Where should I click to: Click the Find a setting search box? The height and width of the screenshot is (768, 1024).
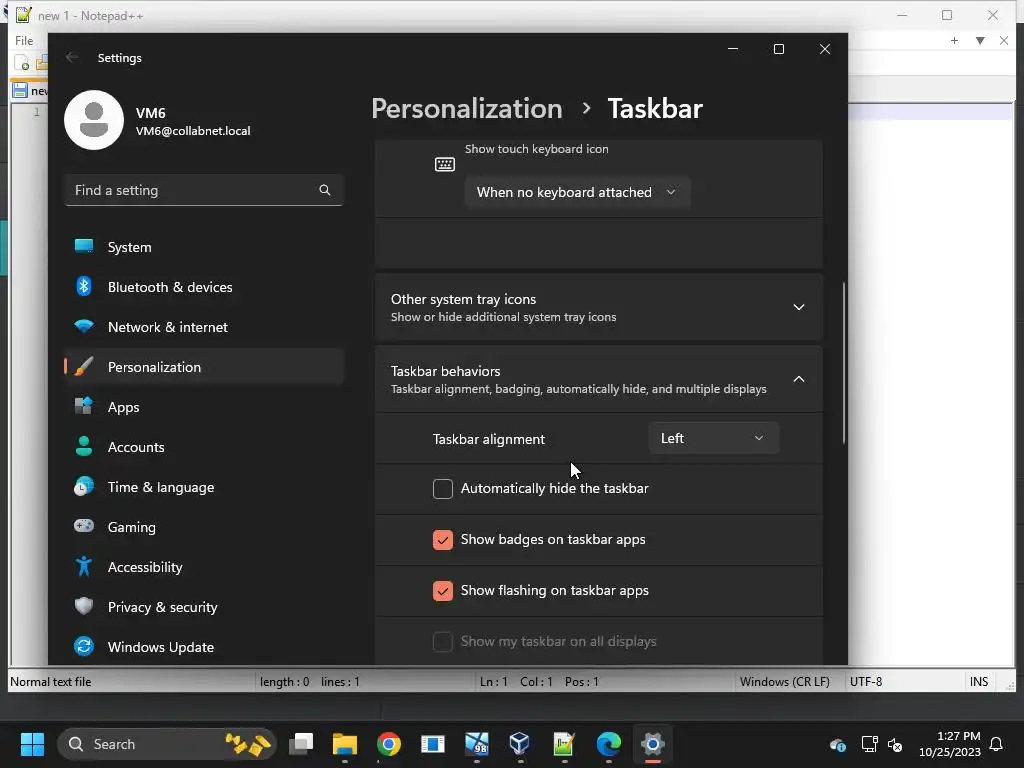(x=204, y=190)
